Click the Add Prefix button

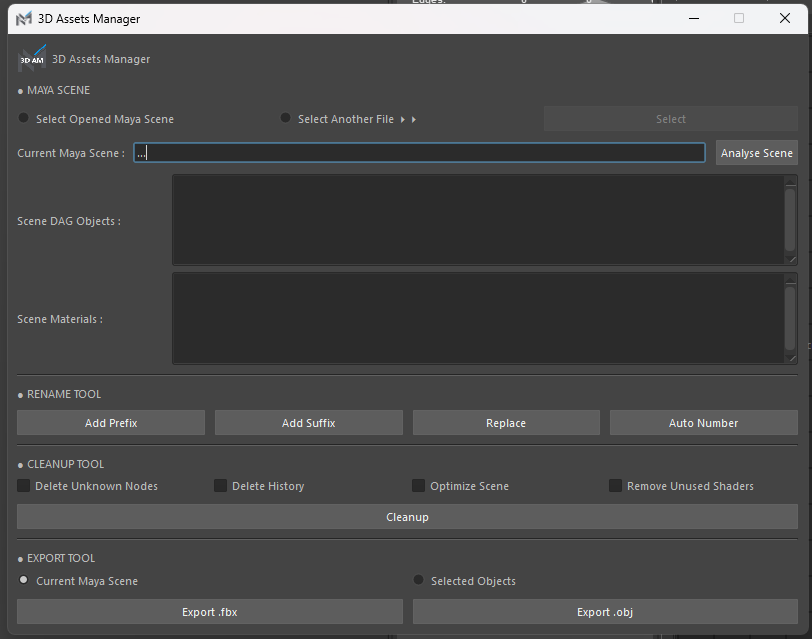[x=111, y=423]
